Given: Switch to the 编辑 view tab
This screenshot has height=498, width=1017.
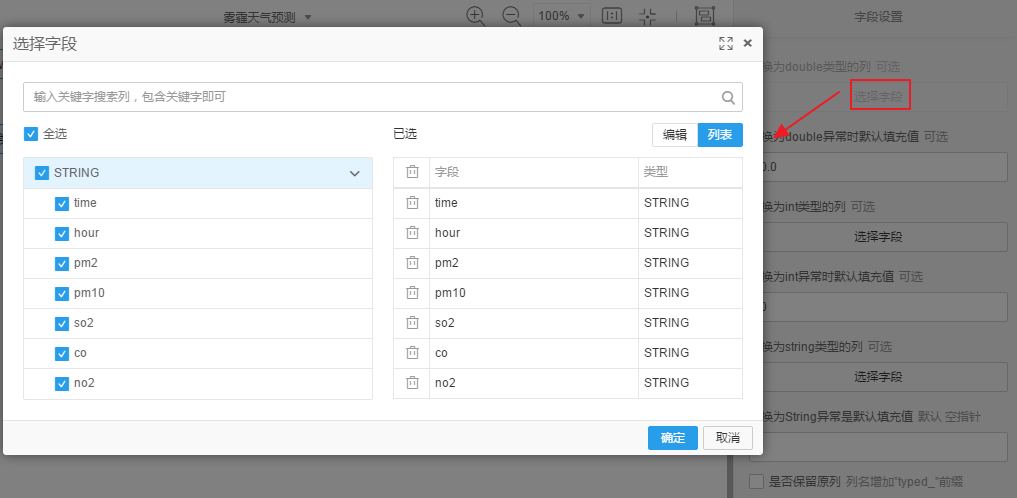Looking at the screenshot, I should [675, 135].
